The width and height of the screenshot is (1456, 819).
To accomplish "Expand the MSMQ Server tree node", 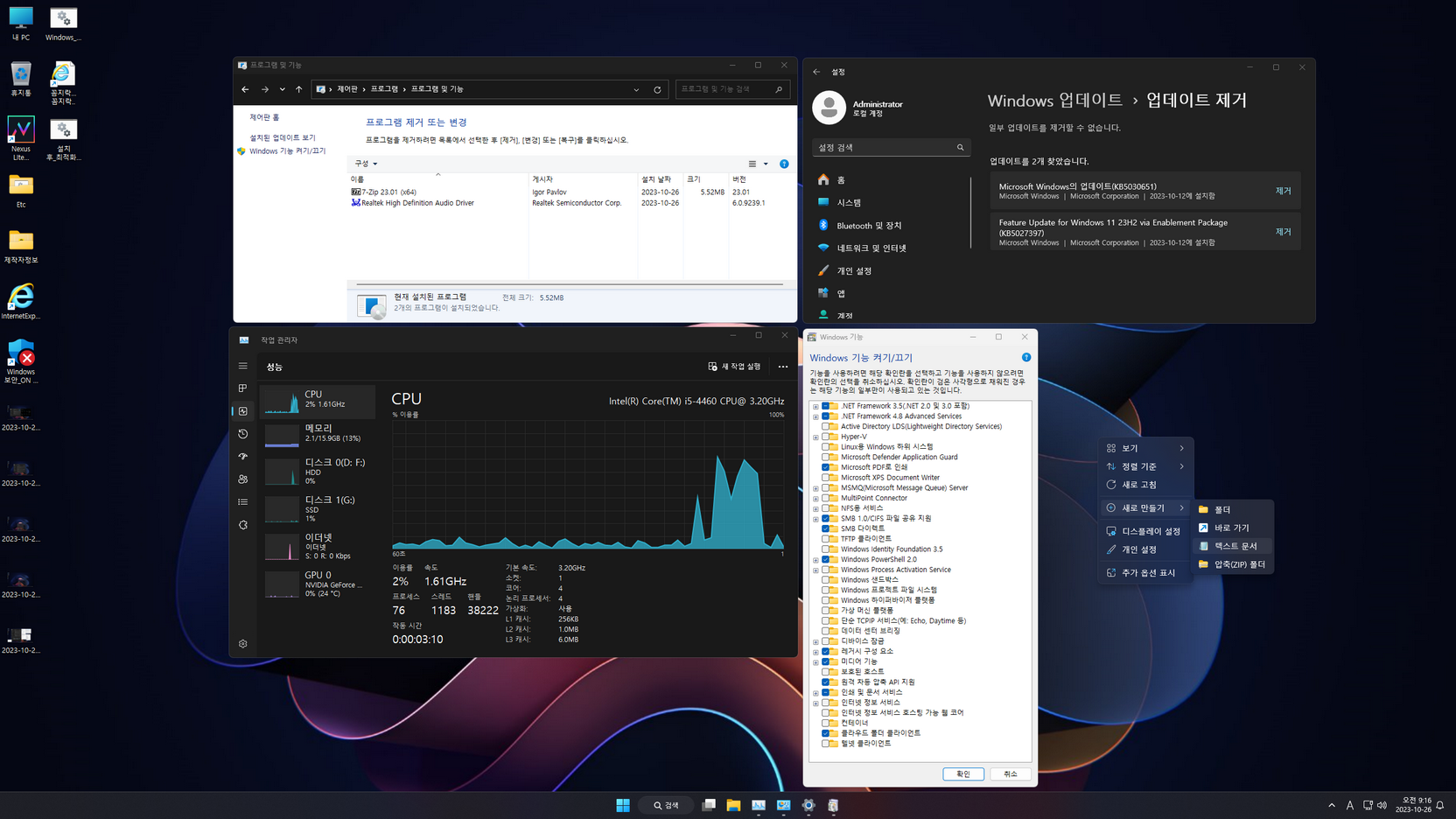I will [x=815, y=488].
